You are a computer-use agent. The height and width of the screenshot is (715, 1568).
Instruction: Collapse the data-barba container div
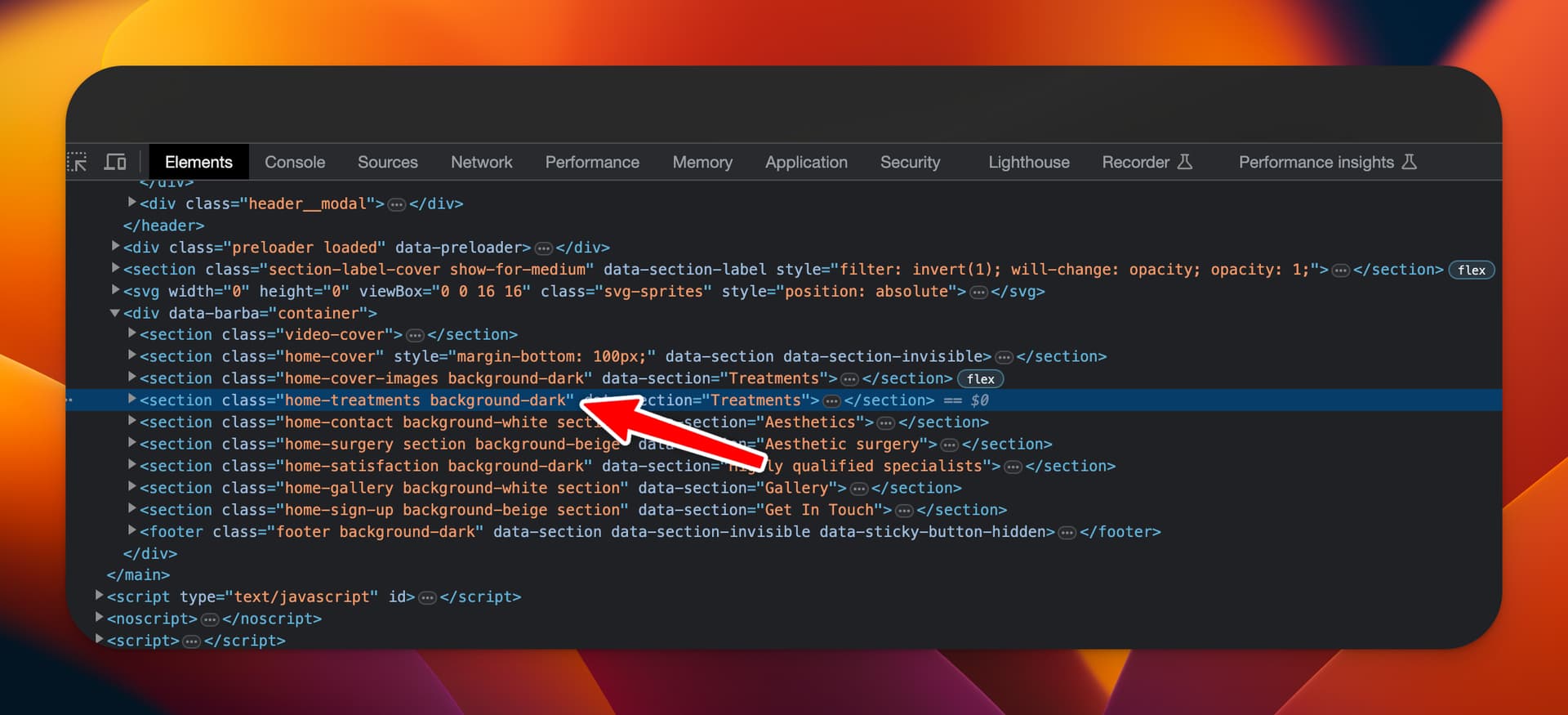pos(116,312)
